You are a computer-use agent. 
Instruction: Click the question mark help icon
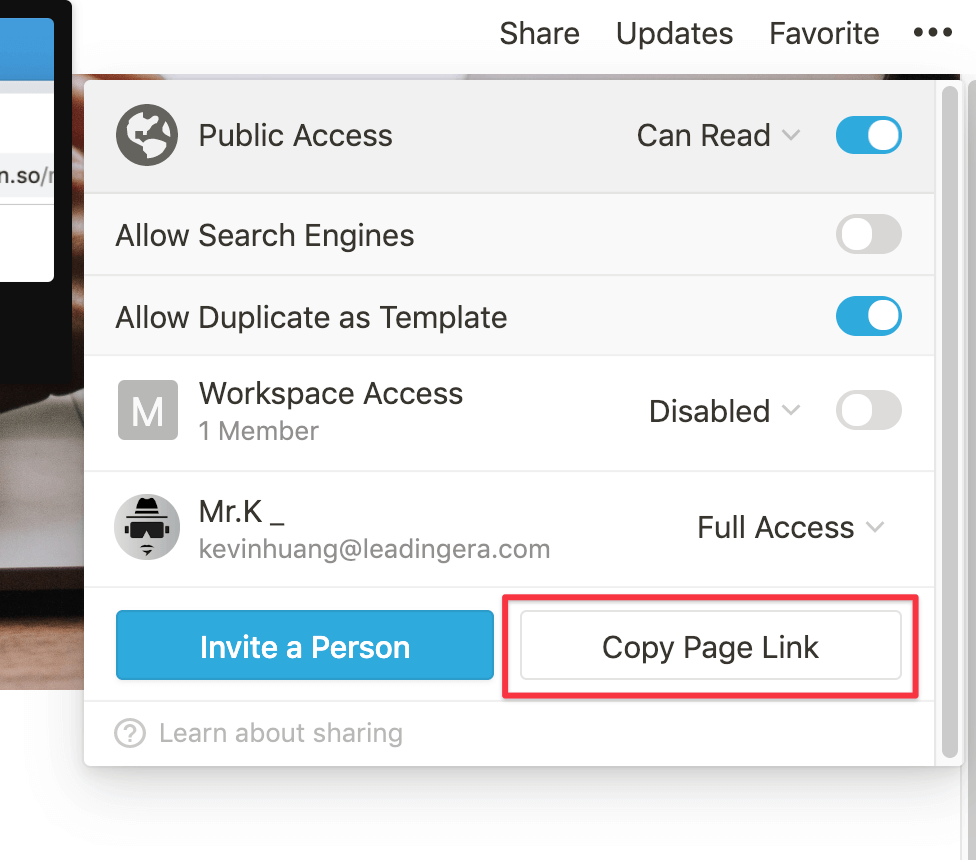pyautogui.click(x=130, y=733)
